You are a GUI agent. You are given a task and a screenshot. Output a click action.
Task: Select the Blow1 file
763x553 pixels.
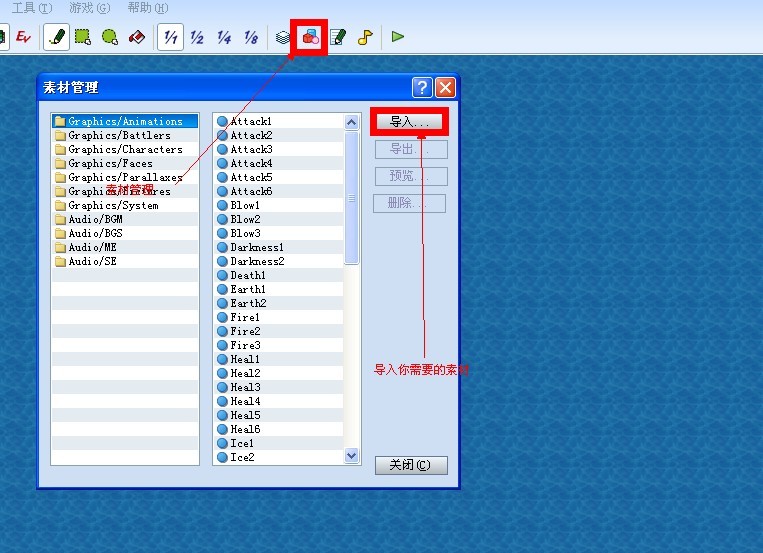[278, 205]
